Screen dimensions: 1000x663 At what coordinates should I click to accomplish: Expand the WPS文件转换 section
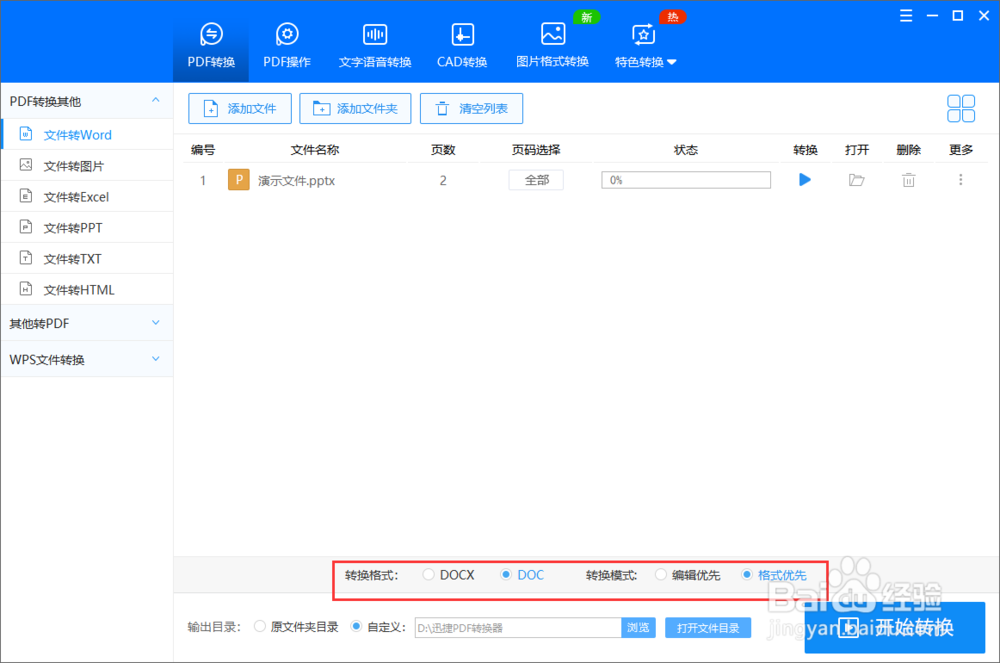click(x=87, y=358)
